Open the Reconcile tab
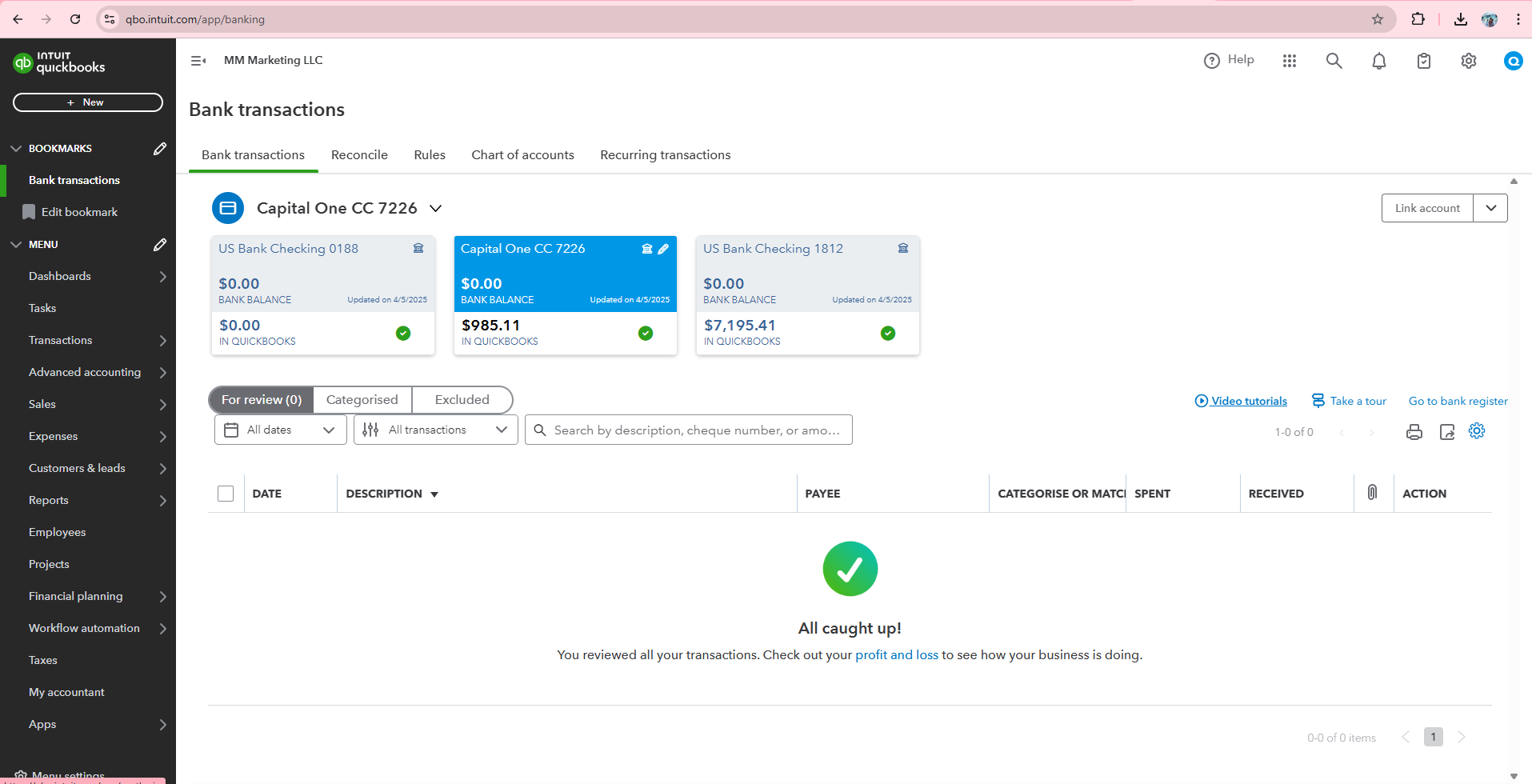Screen dimensions: 1532x784 (359, 155)
